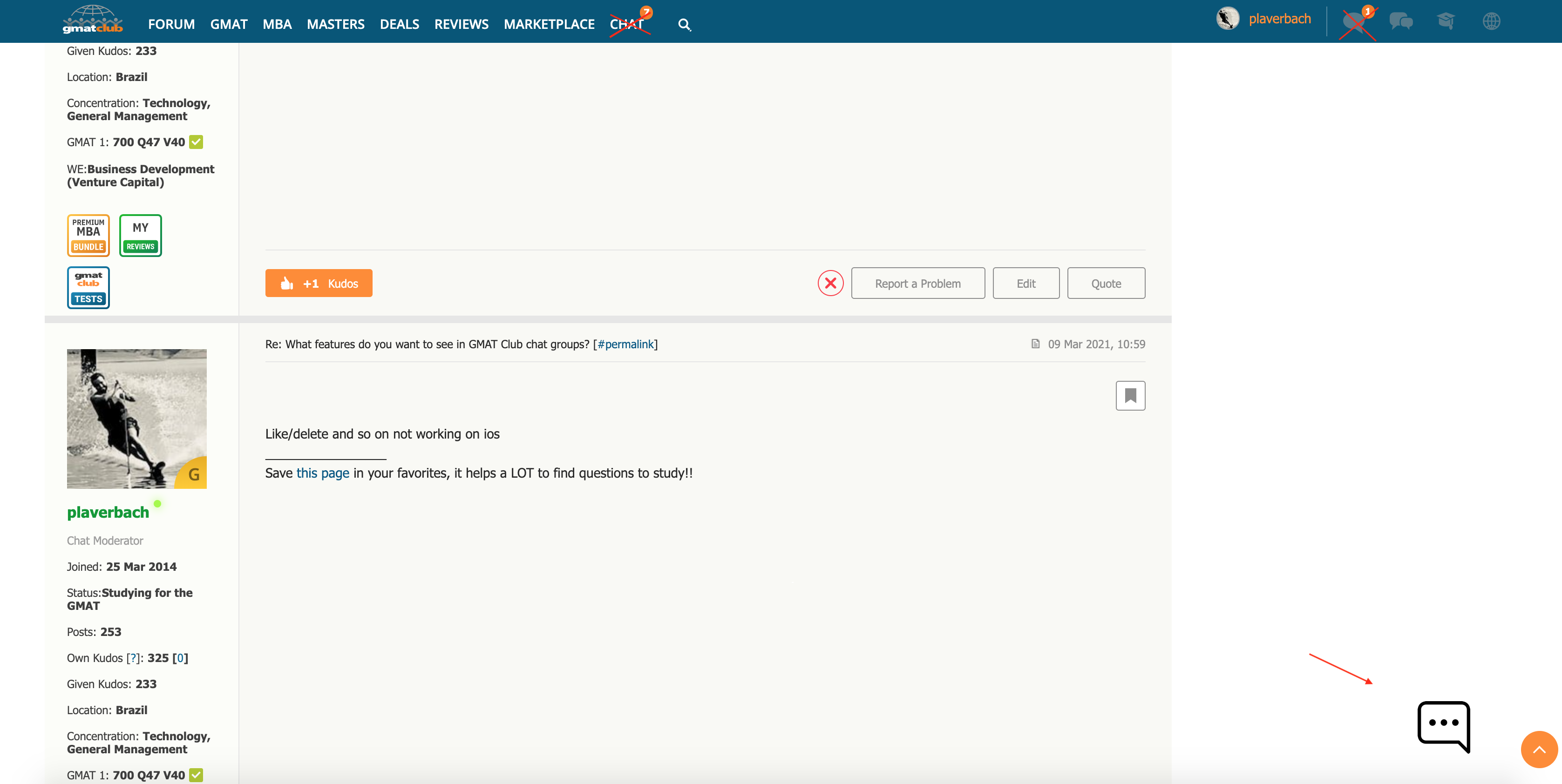Open the GMAT Club Tests badge
The height and width of the screenshot is (784, 1562).
[88, 287]
